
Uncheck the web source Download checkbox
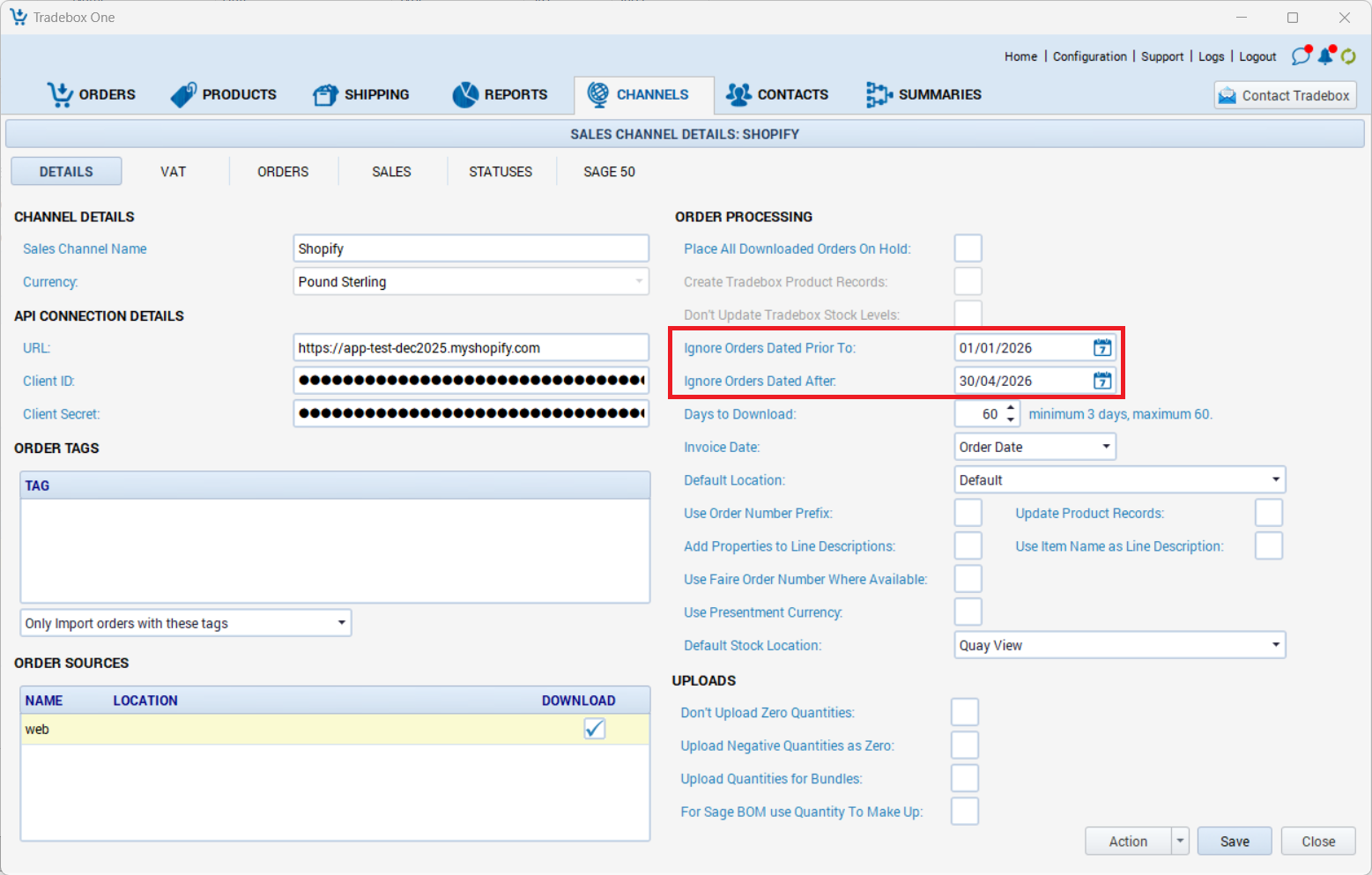click(595, 729)
